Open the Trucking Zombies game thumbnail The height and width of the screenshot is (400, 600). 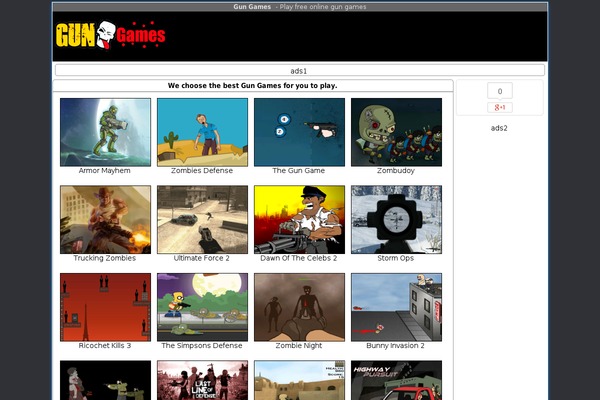(105, 220)
